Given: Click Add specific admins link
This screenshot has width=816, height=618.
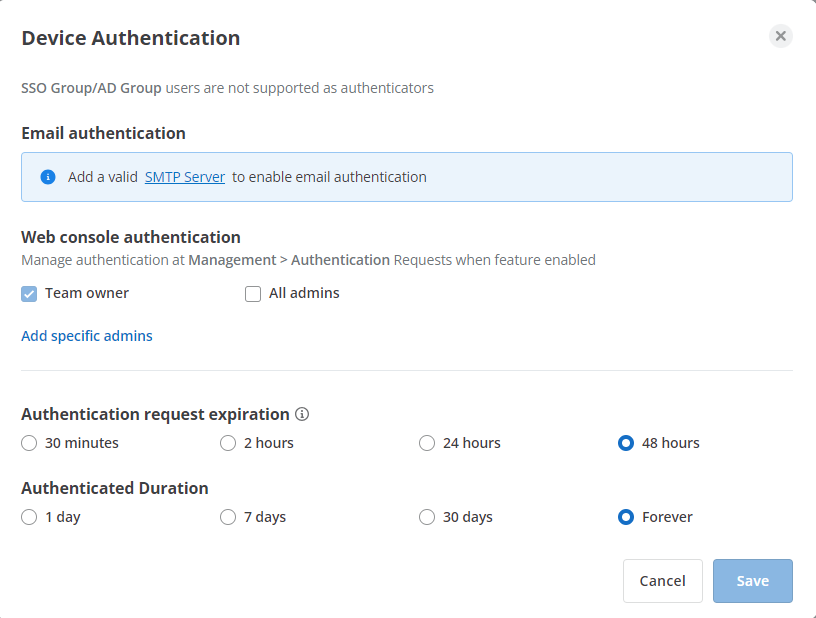Looking at the screenshot, I should (87, 336).
